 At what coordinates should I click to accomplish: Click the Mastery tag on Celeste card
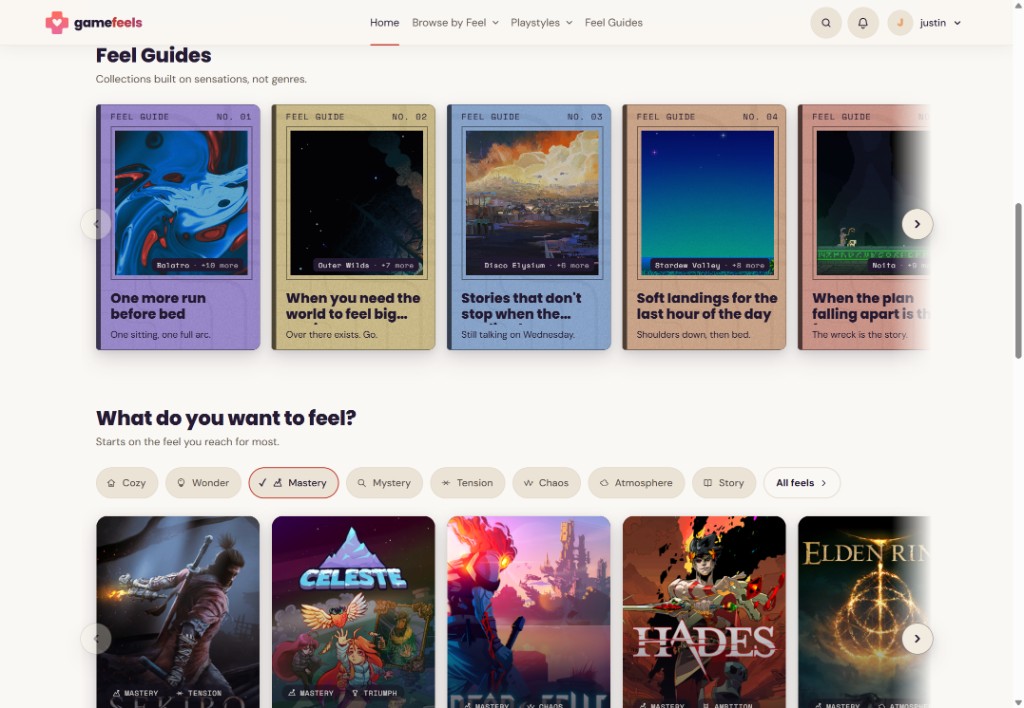pyautogui.click(x=311, y=693)
